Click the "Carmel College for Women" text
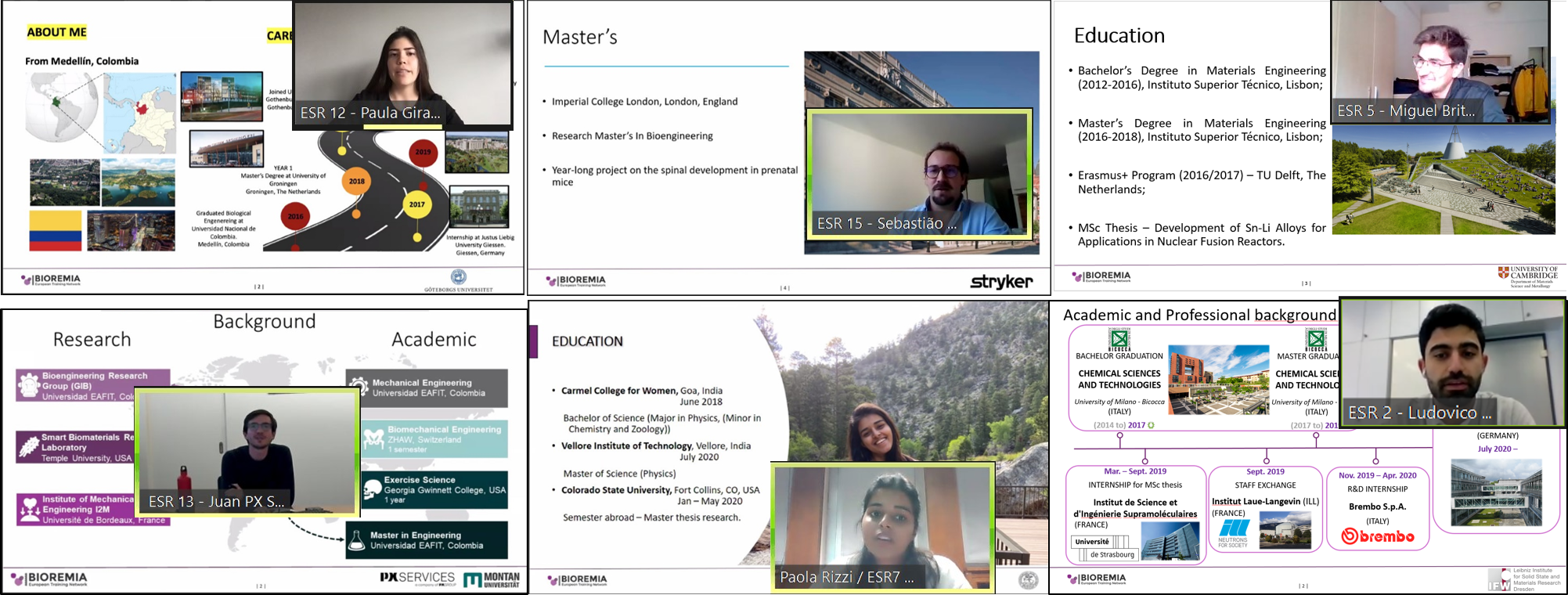The height and width of the screenshot is (595, 1568). point(618,391)
